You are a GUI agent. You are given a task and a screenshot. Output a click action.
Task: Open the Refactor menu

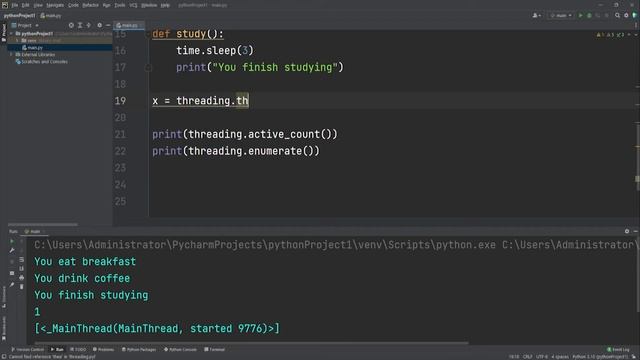(90, 5)
